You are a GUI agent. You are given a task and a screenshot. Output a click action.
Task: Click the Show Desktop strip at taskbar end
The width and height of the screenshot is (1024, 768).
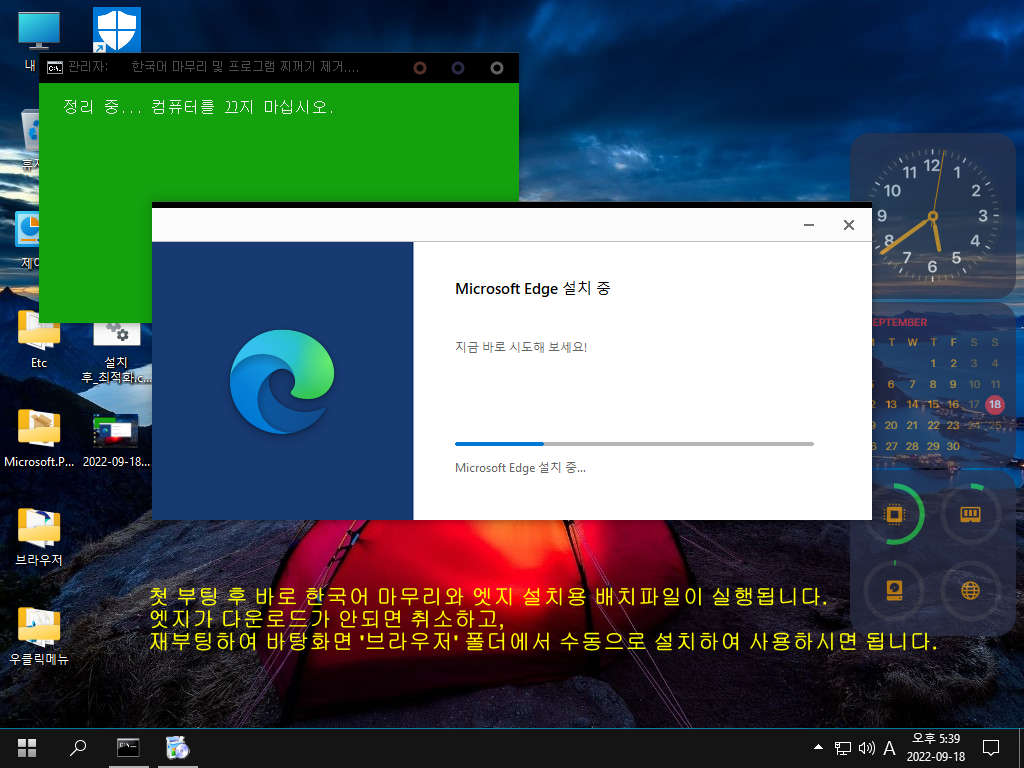1020,748
